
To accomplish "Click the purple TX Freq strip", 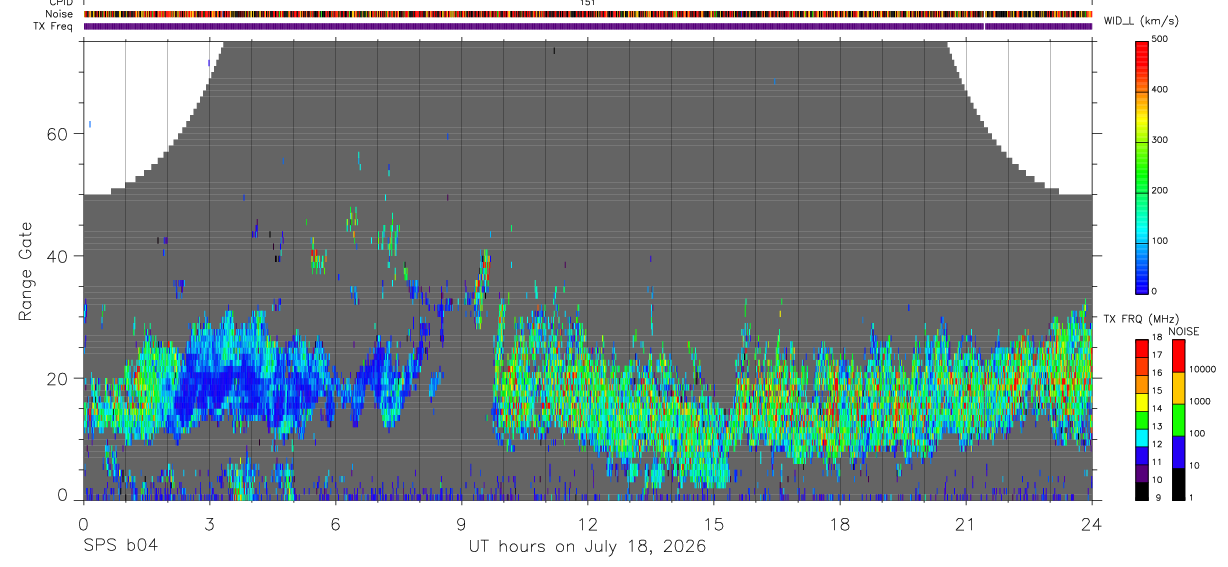I will (588, 26).
